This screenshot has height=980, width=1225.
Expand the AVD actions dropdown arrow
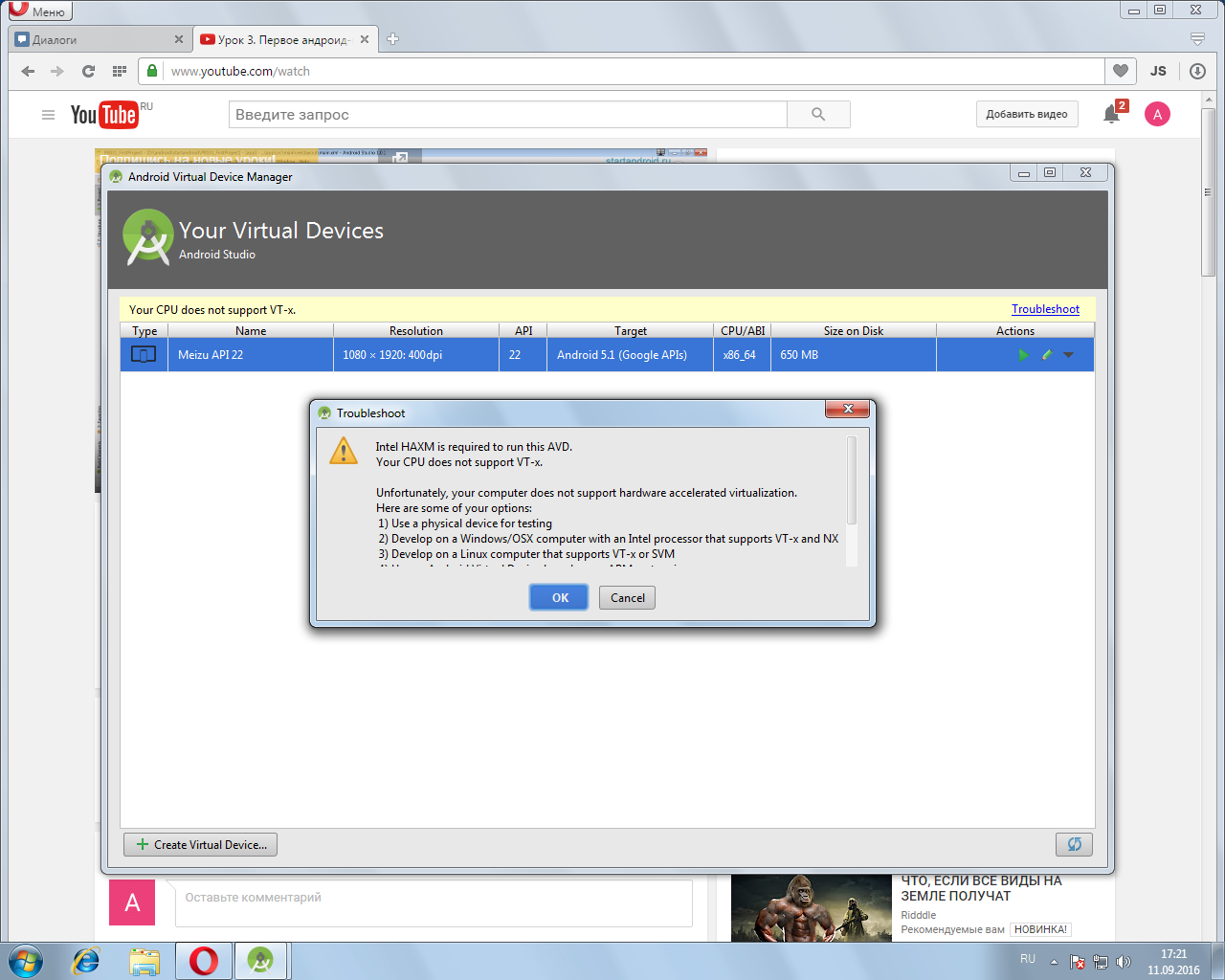pyautogui.click(x=1069, y=355)
